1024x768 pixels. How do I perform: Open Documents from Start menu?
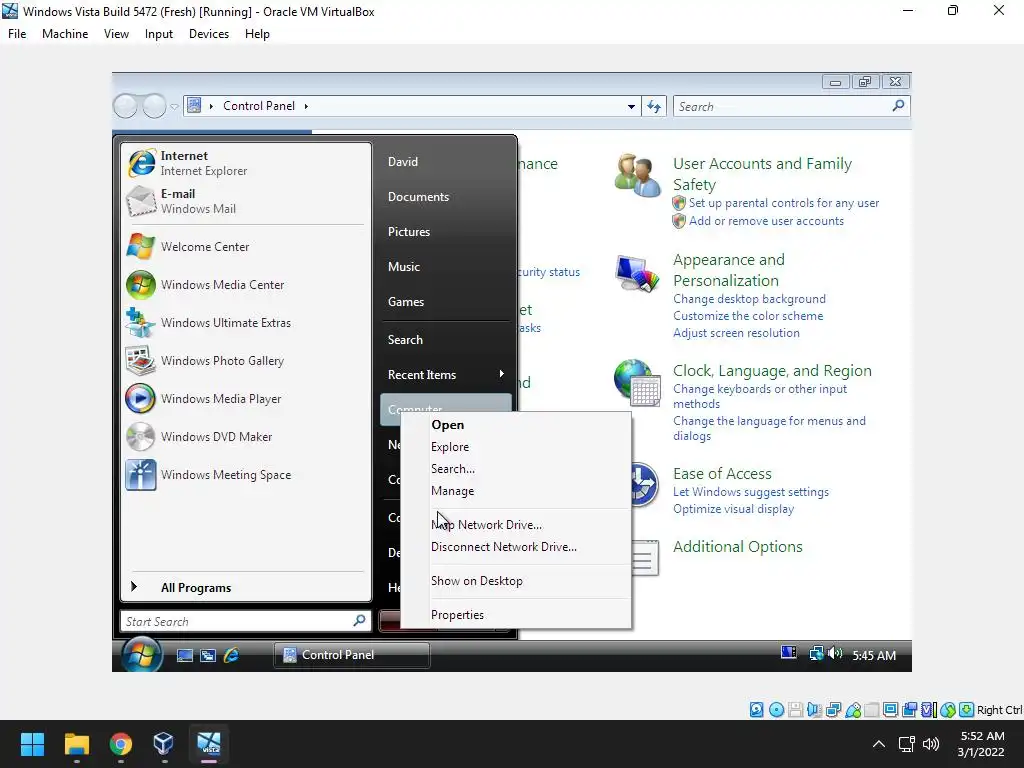pyautogui.click(x=445, y=197)
